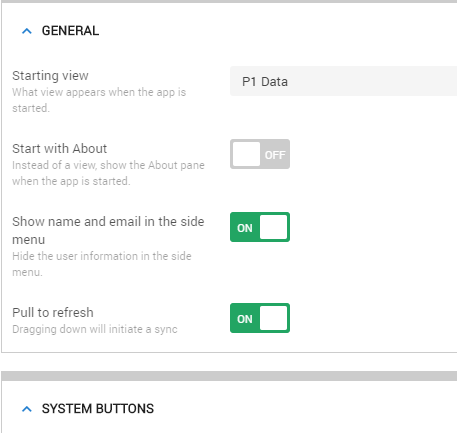Click the white knob of Start with About switch
Image resolution: width=457 pixels, height=433 pixels.
(246, 154)
